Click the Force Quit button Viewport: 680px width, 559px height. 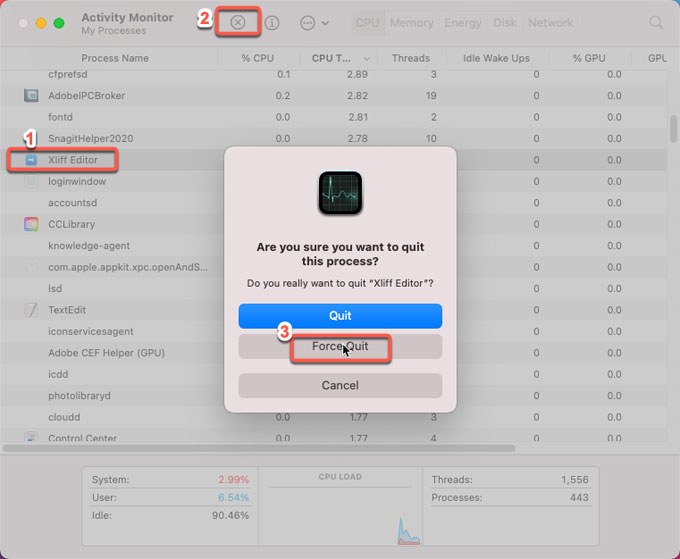point(340,347)
